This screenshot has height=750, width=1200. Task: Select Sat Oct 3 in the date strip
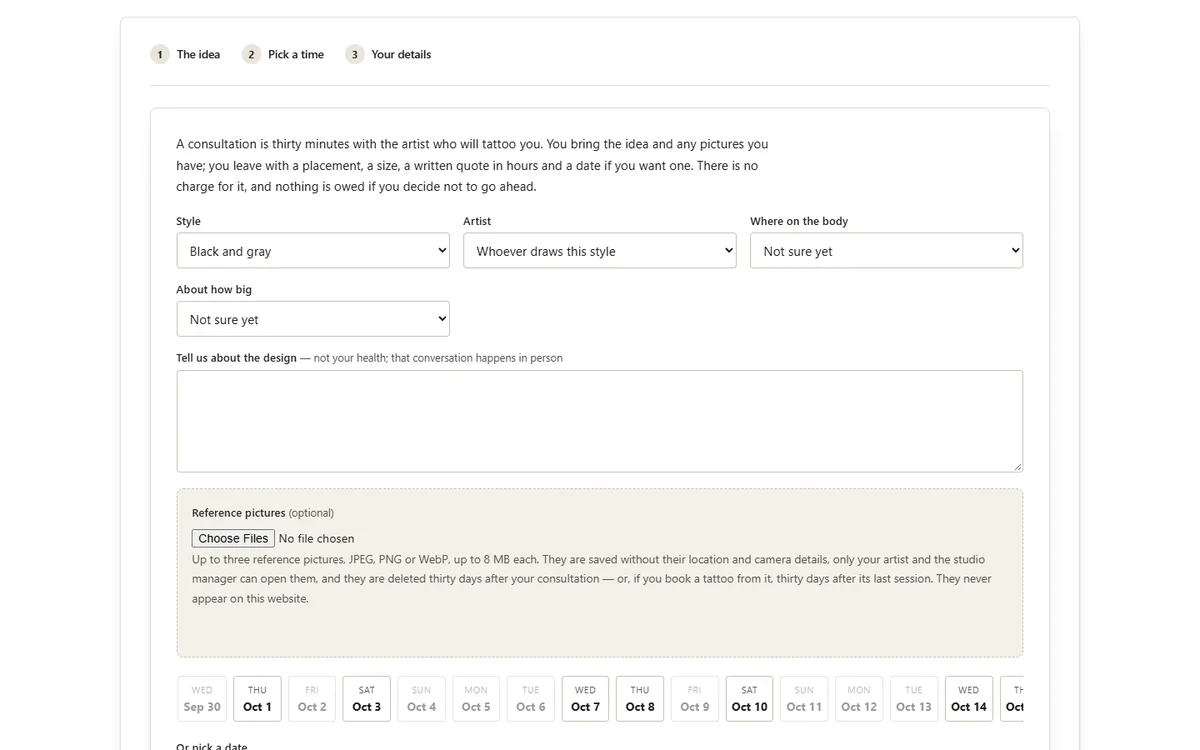(x=367, y=699)
